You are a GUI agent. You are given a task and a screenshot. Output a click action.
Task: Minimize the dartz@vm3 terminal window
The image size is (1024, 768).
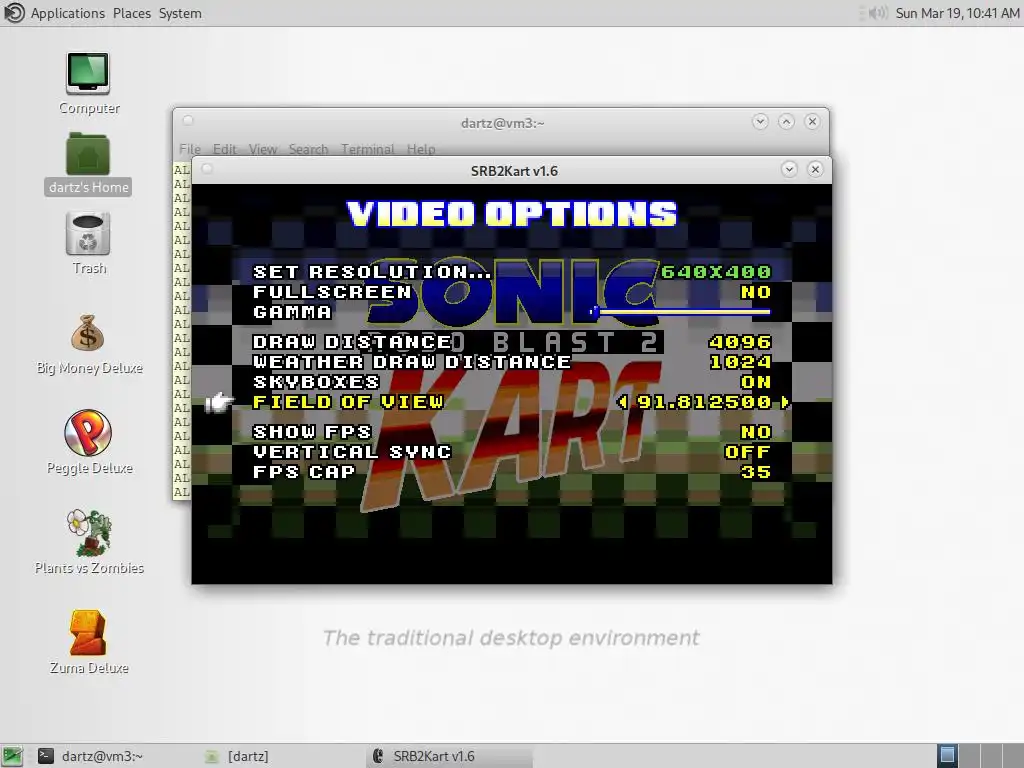point(760,121)
